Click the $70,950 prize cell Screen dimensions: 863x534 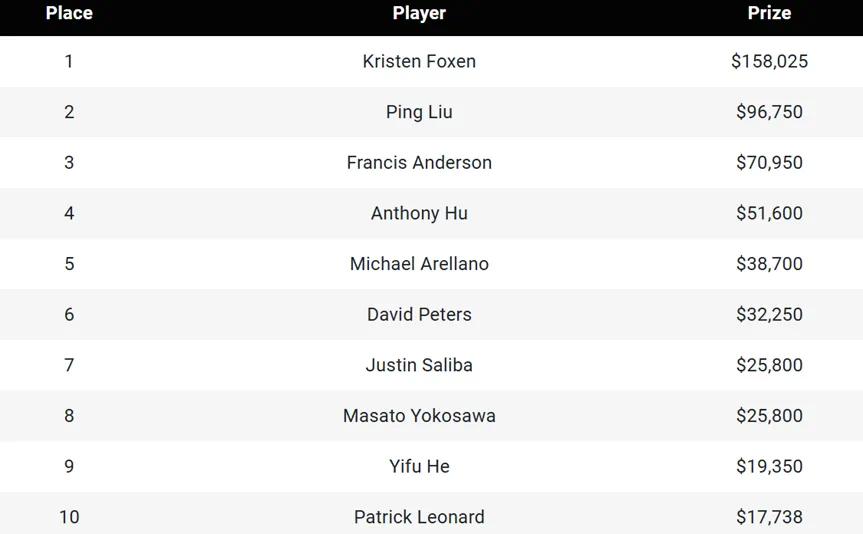tap(769, 162)
